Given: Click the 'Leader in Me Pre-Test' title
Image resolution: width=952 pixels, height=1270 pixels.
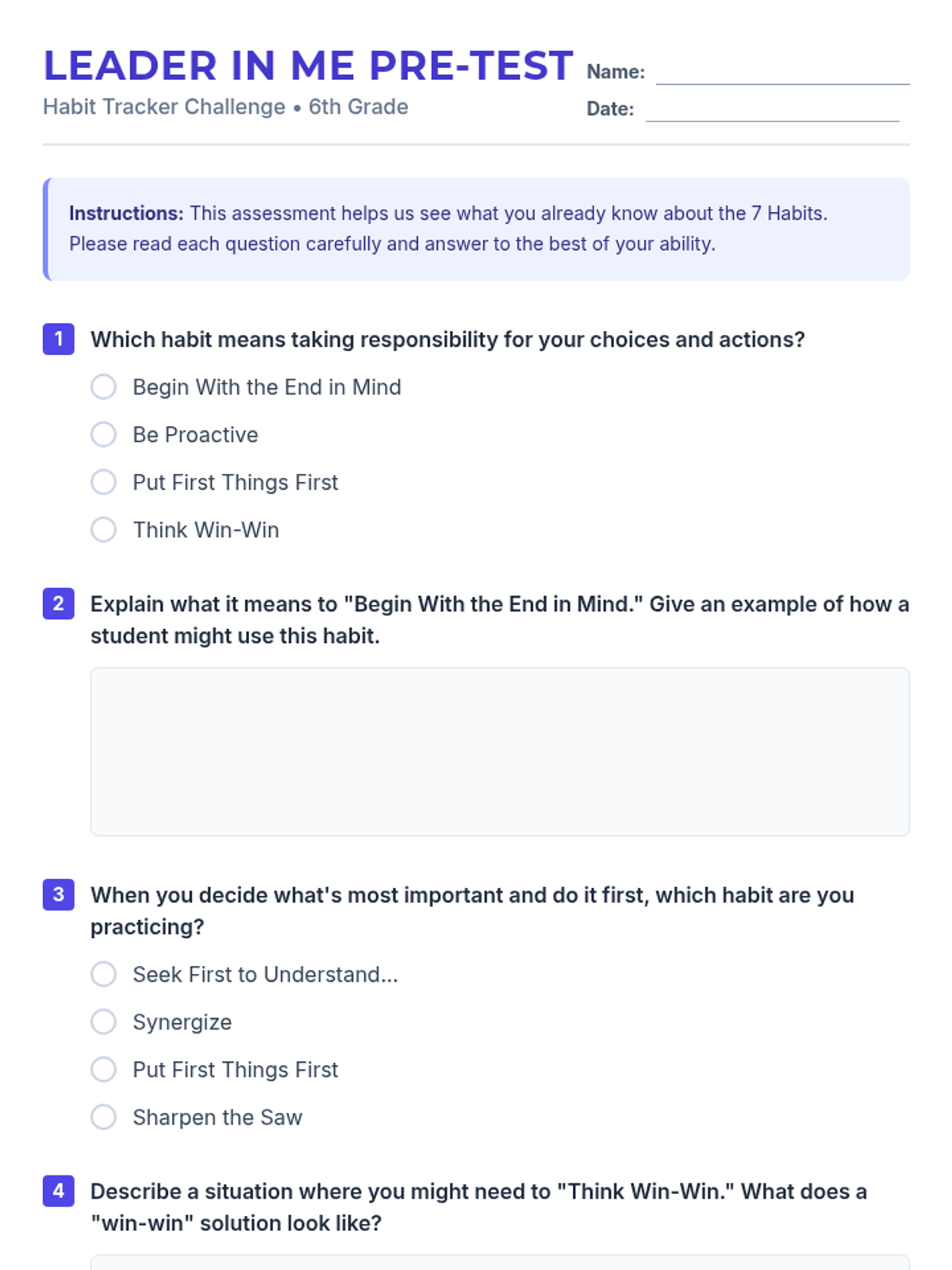Looking at the screenshot, I should pos(308,66).
